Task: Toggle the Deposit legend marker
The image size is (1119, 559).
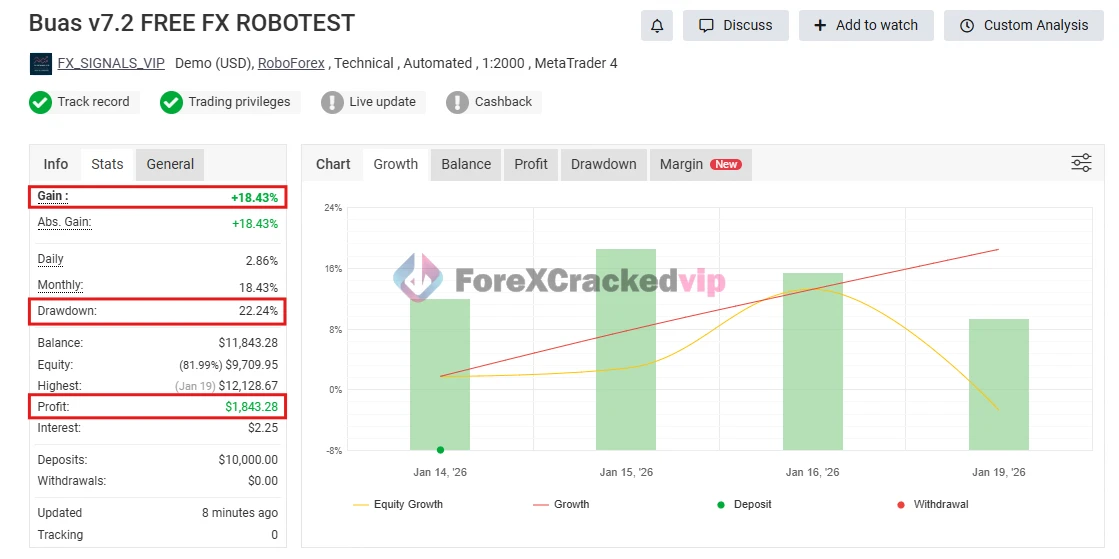Action: (x=741, y=505)
